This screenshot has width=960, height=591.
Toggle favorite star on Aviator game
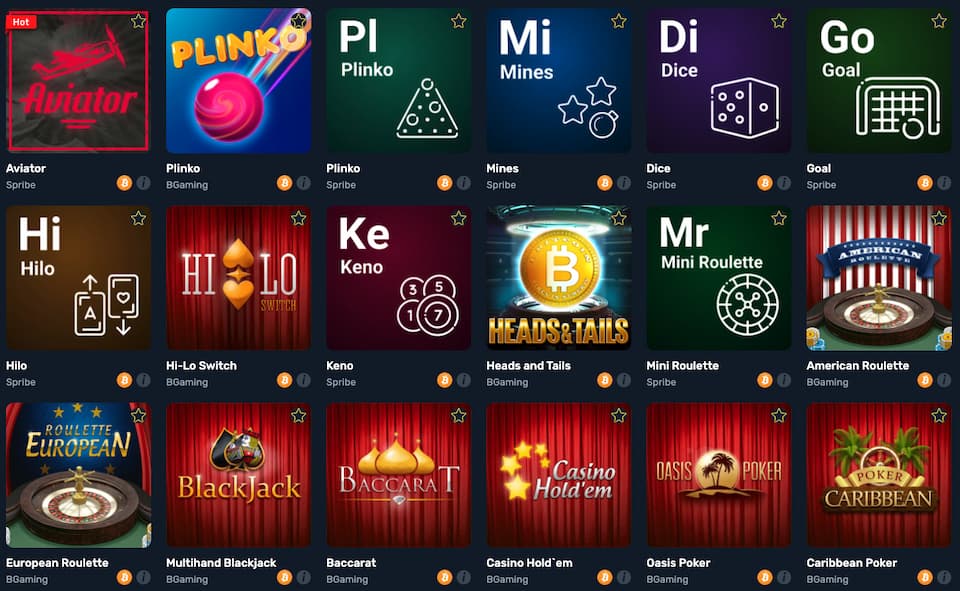(138, 21)
